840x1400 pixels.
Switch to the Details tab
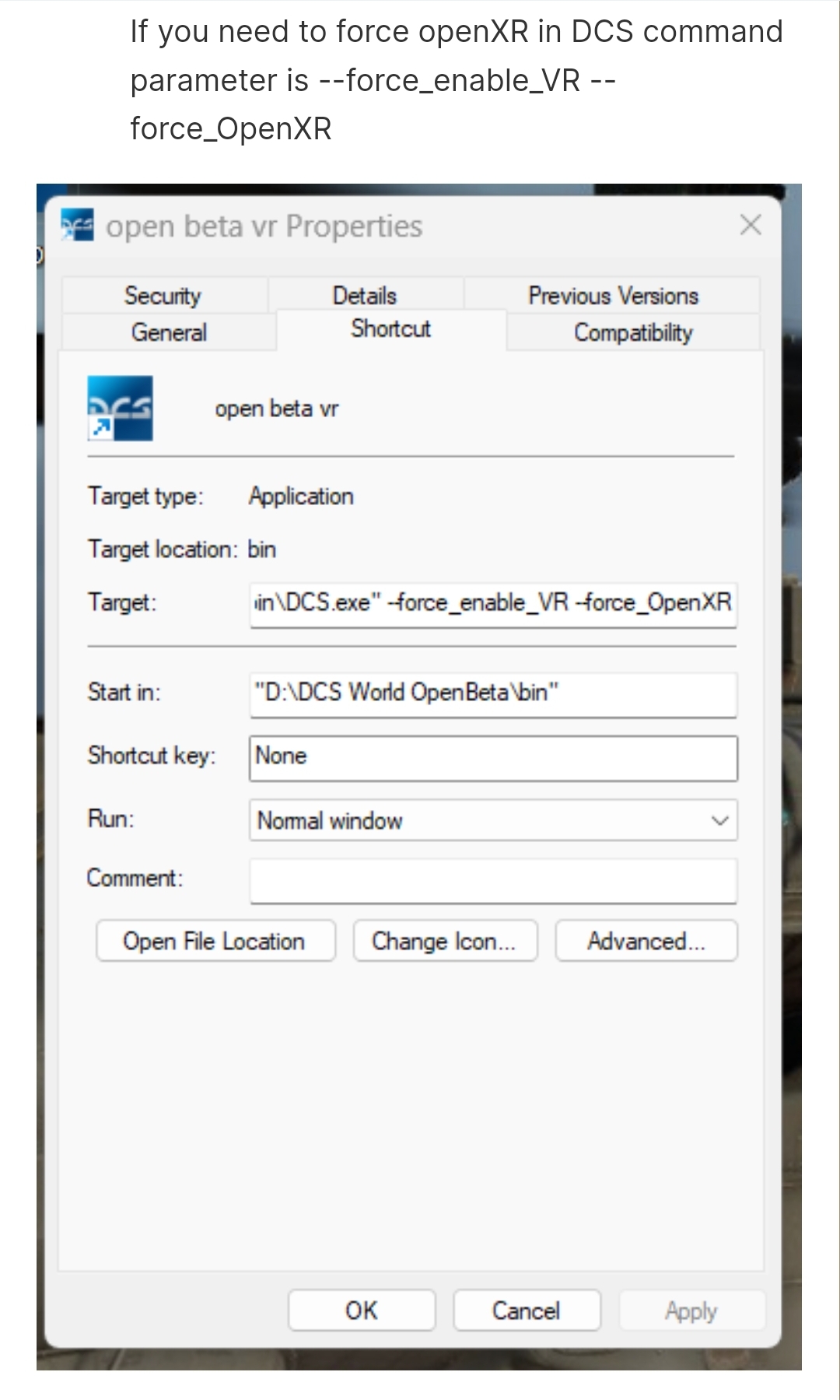365,295
